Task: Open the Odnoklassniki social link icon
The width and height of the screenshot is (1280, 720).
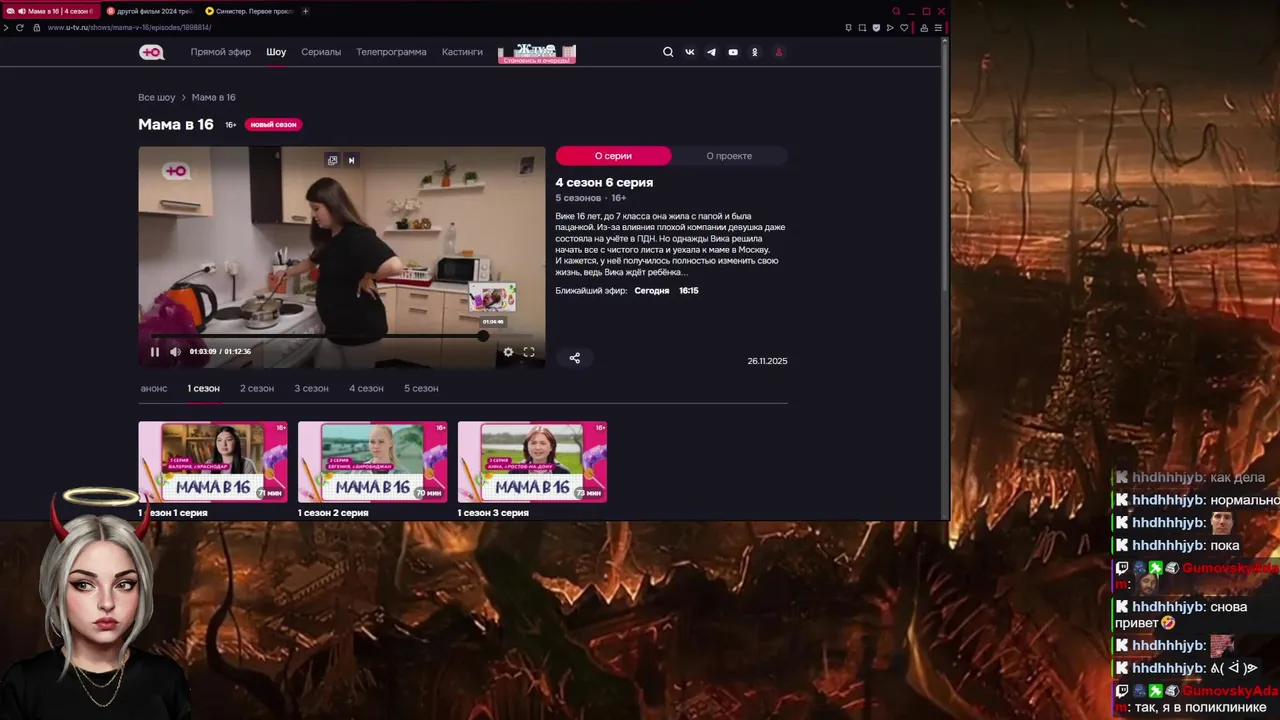Action: coord(755,52)
